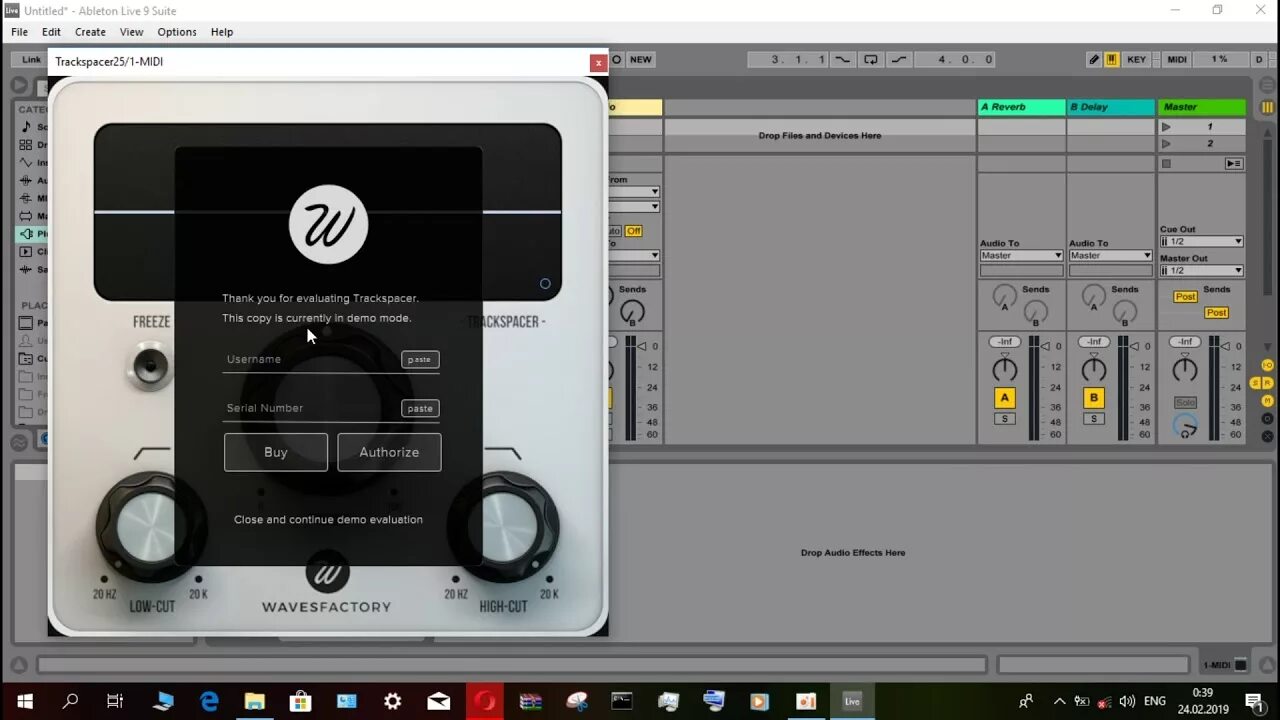Click the Authorize button
The width and height of the screenshot is (1280, 720).
point(389,452)
